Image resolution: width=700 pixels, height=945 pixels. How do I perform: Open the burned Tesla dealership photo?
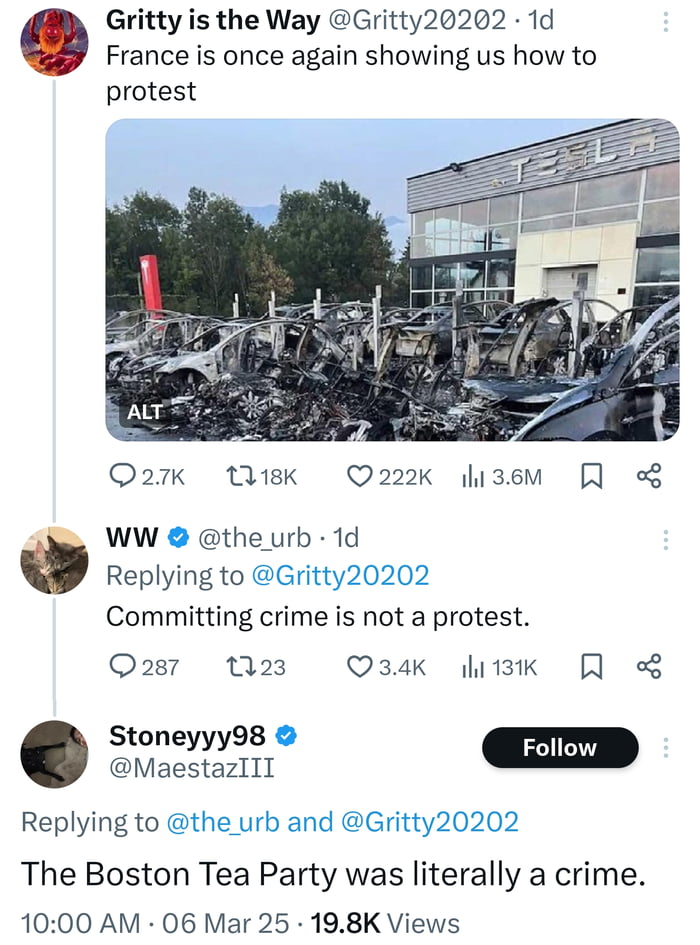[392, 280]
